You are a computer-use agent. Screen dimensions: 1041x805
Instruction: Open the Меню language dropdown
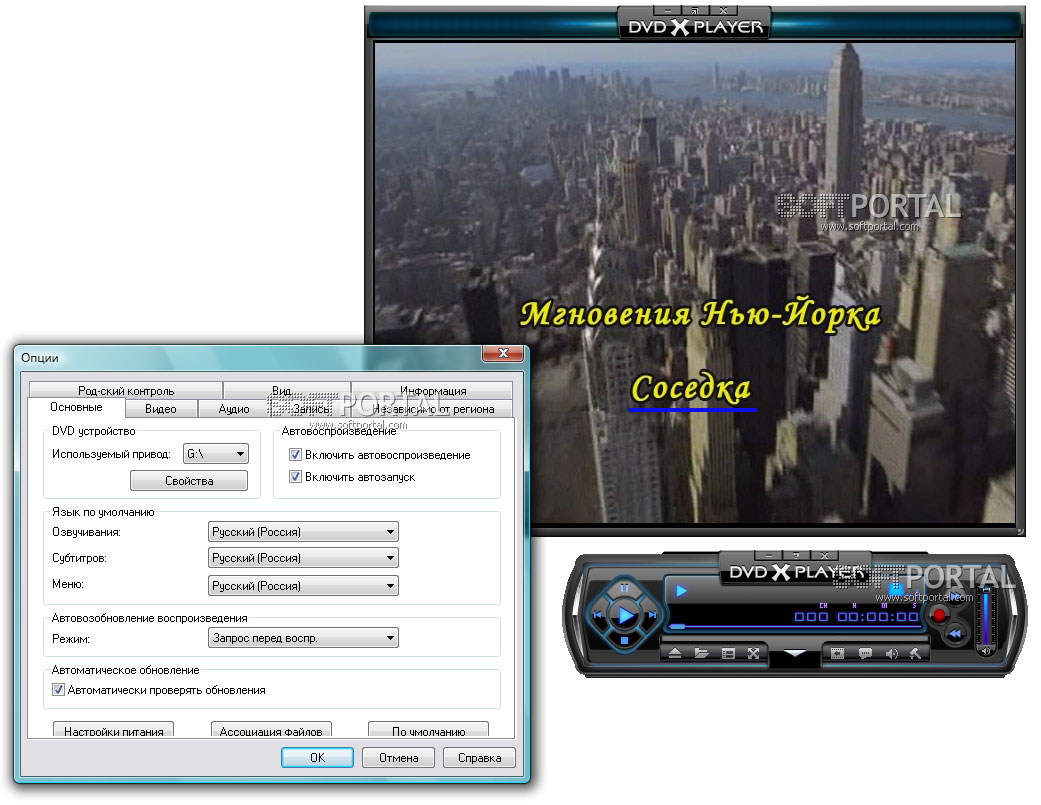pos(303,585)
